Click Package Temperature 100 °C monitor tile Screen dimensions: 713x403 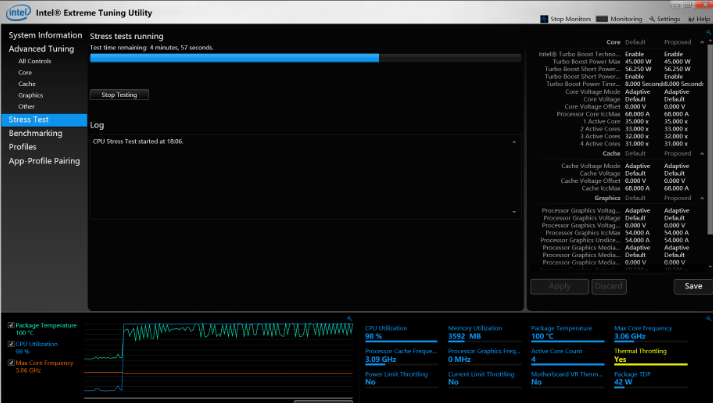tap(567, 333)
